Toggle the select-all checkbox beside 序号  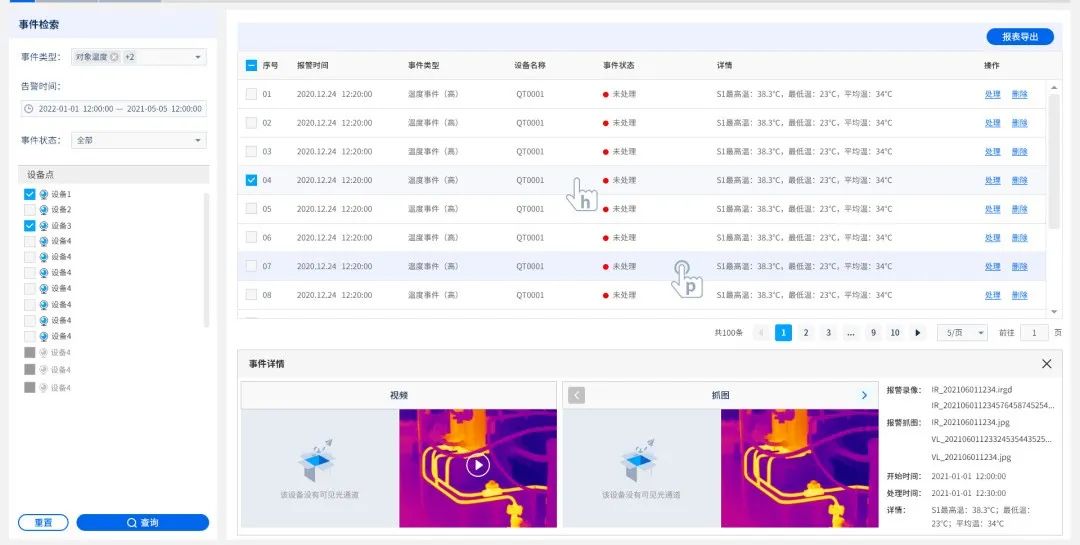251,65
